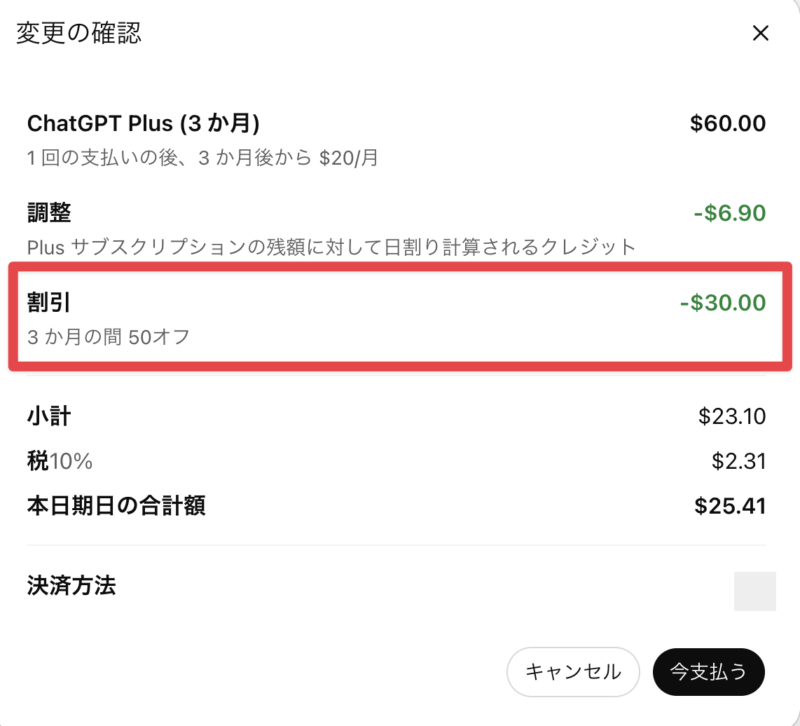Click the キャンセル button

coord(573,672)
